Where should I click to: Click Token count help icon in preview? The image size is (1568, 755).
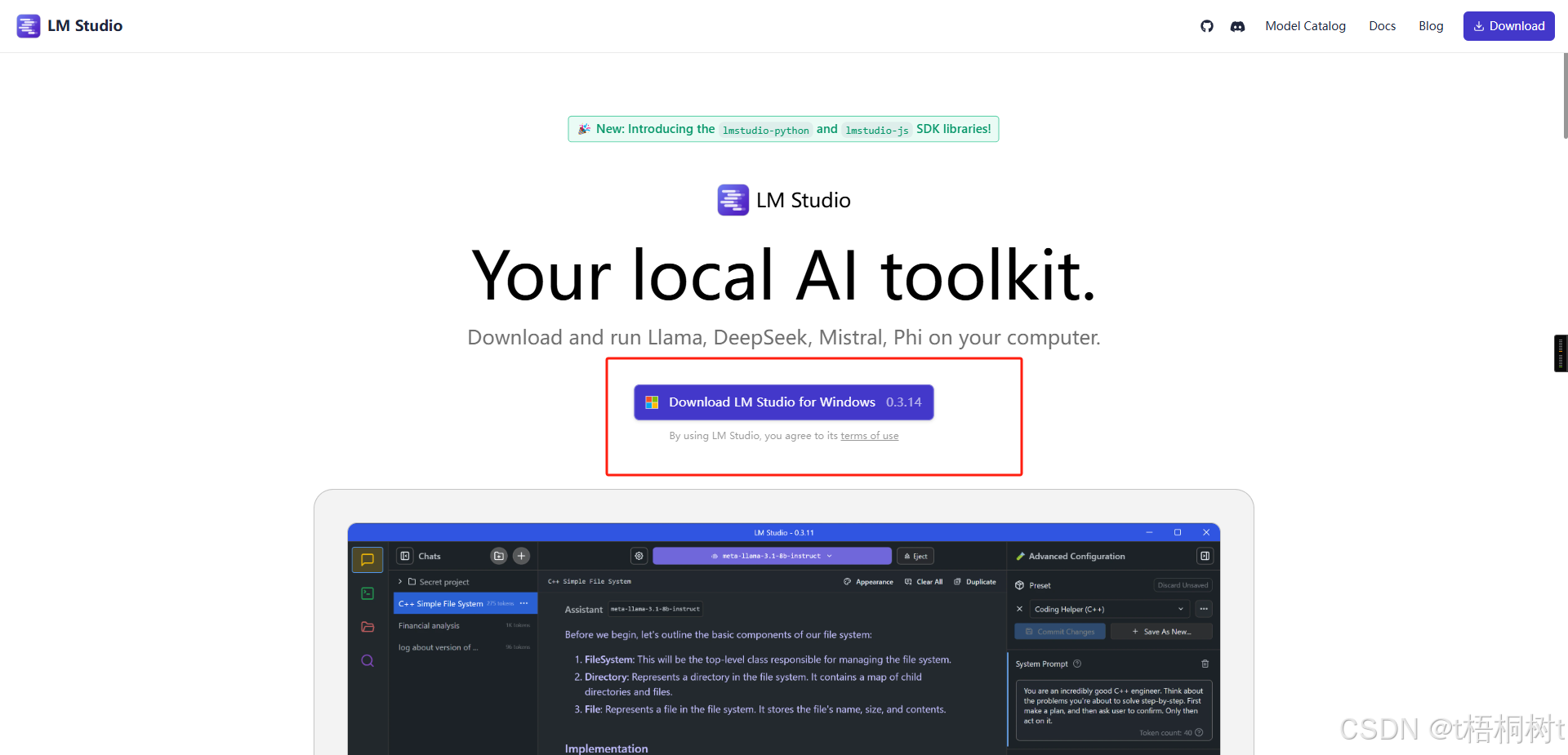1199,733
